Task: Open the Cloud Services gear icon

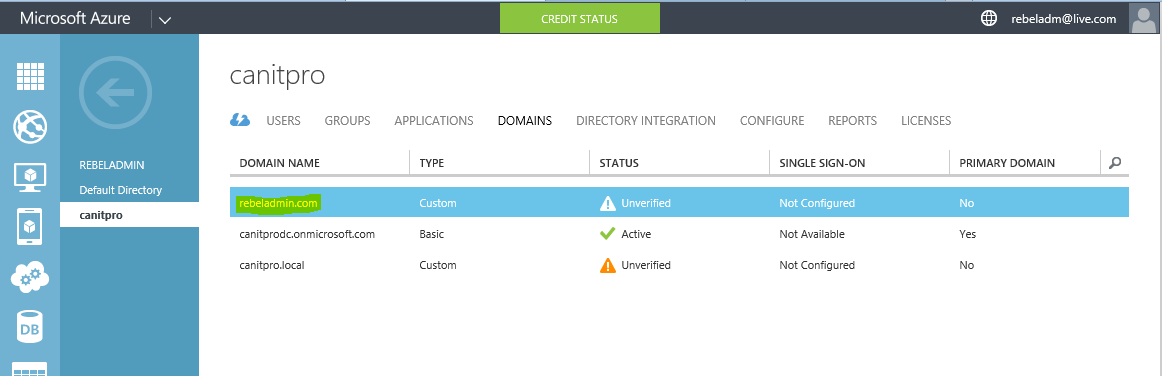Action: coord(30,277)
